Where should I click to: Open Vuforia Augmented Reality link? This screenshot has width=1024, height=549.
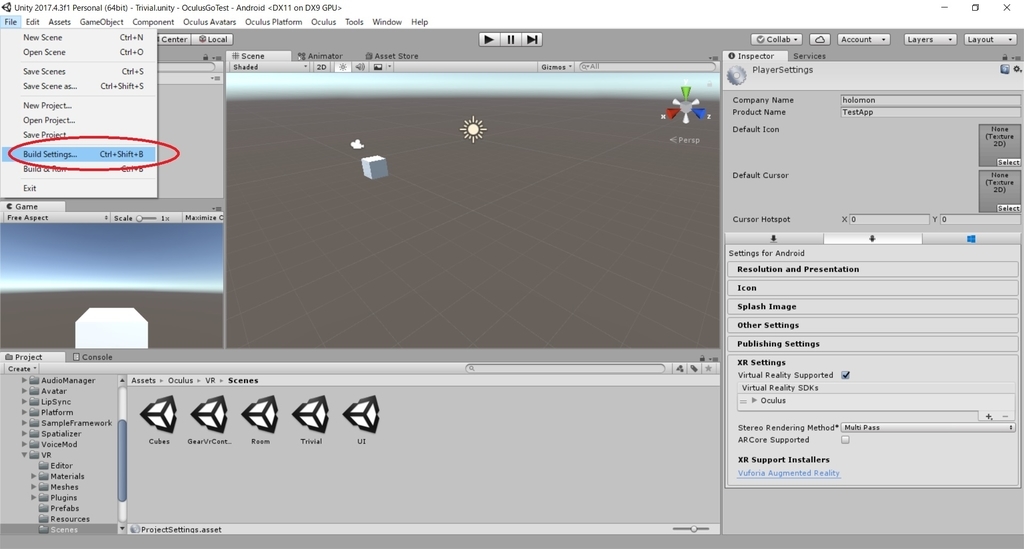[x=788, y=473]
